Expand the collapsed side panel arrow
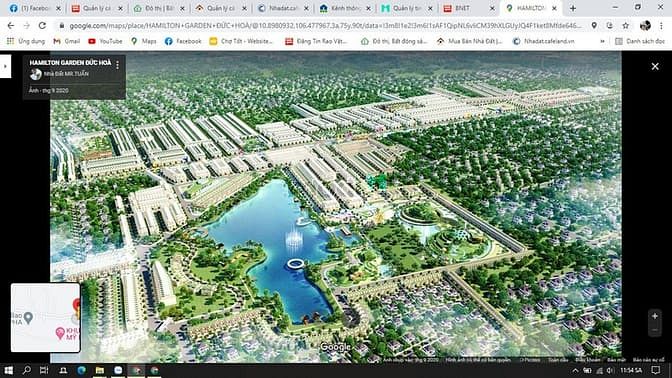The image size is (672, 378). 5,66
